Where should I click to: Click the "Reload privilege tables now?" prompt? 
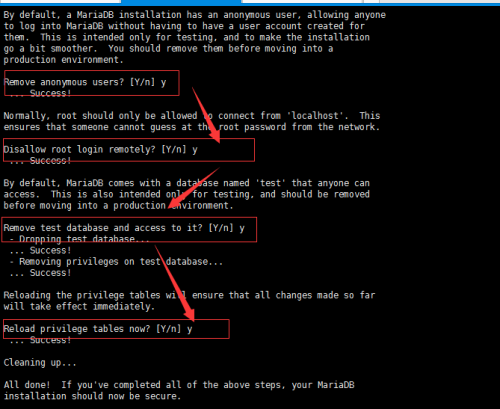click(98, 329)
